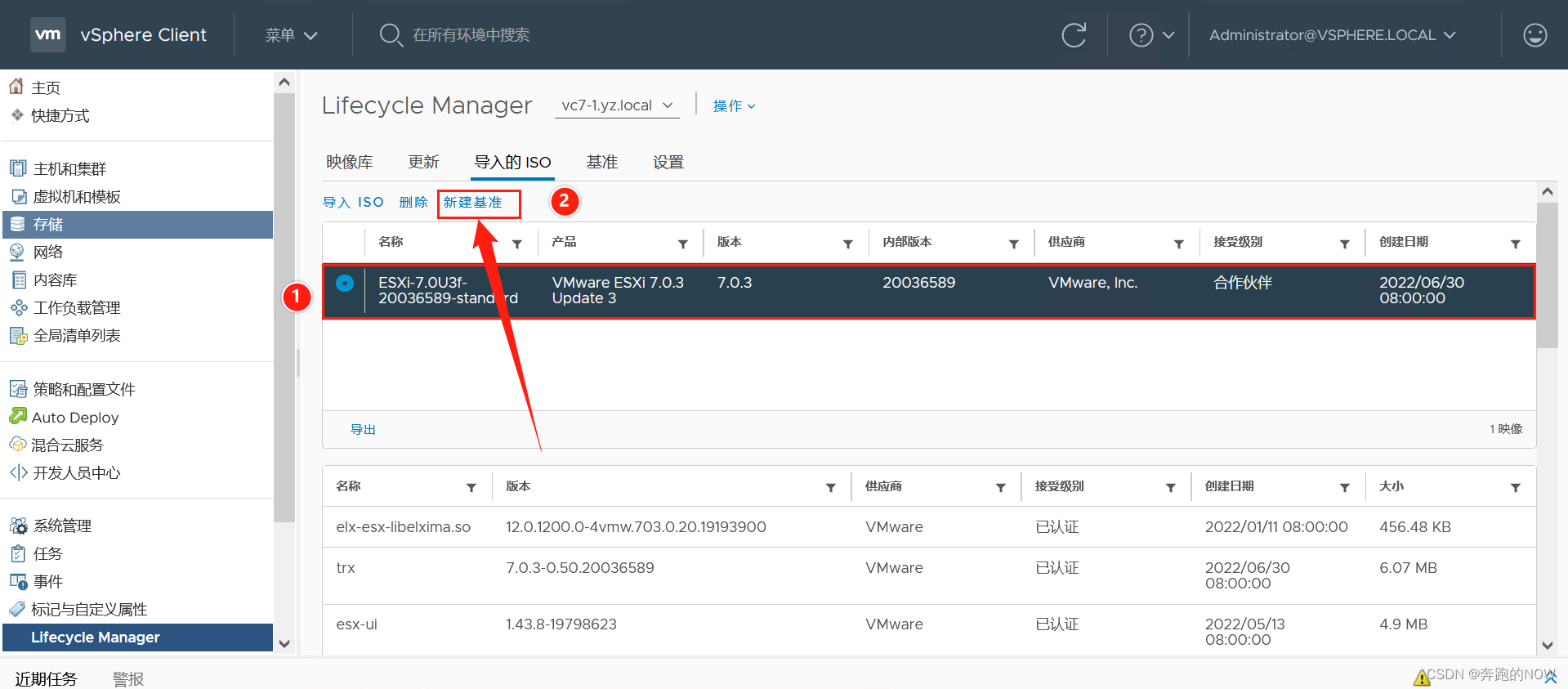Filter the upper table 内部版本 column
Screen dimensions: 1568x689
click(1014, 244)
